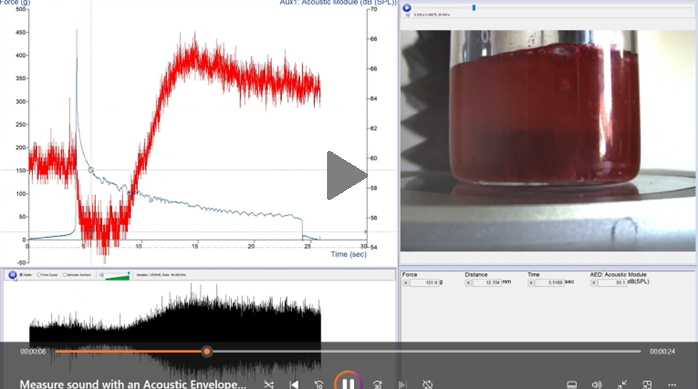Toggle shuffle in the media player bar
698x389 pixels.
click(x=268, y=384)
